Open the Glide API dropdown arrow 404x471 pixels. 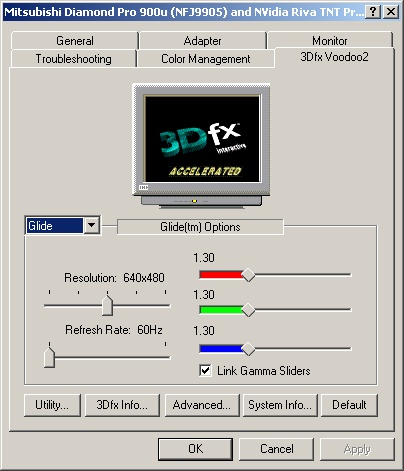tap(91, 226)
